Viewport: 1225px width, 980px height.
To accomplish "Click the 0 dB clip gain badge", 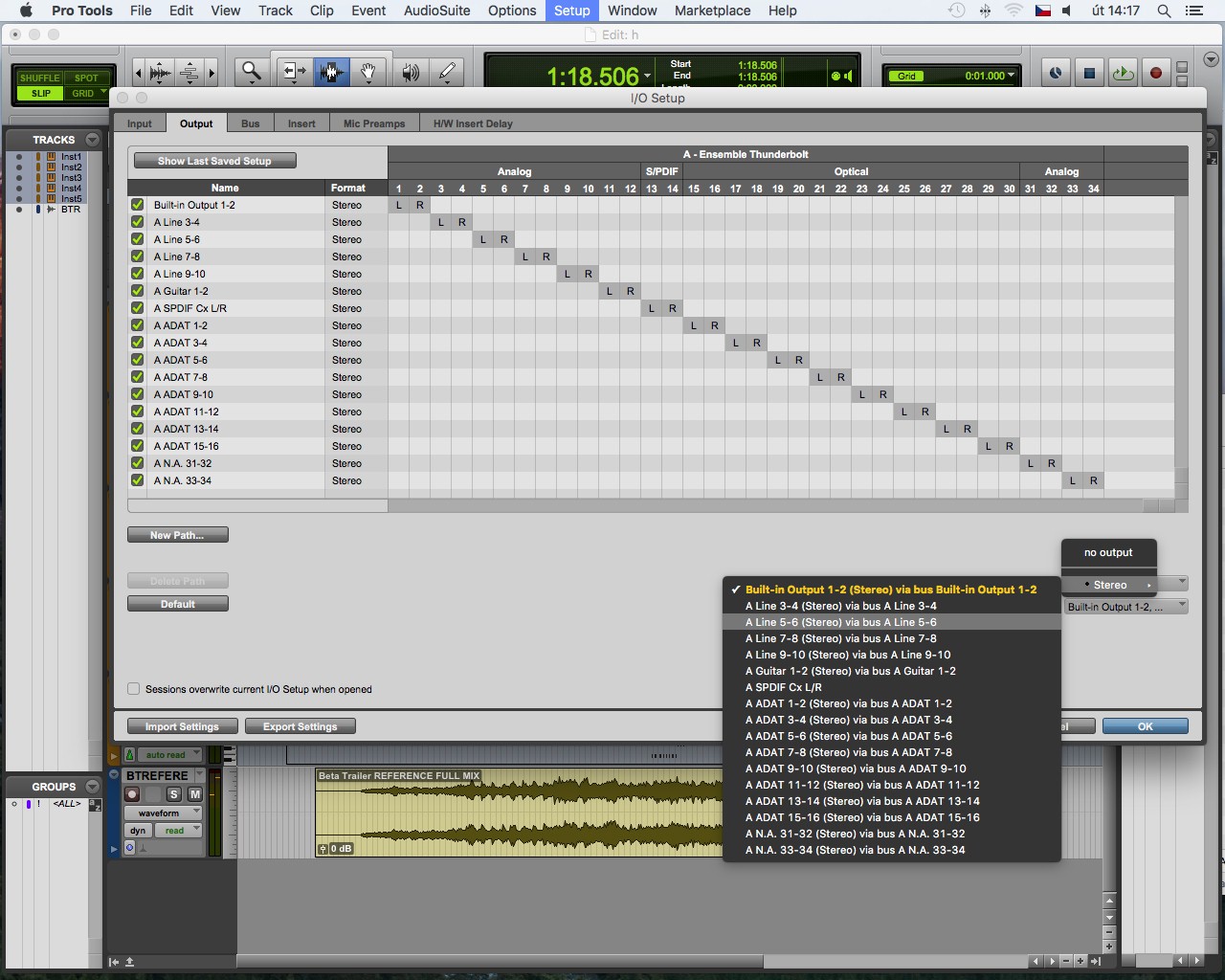I will tap(335, 849).
